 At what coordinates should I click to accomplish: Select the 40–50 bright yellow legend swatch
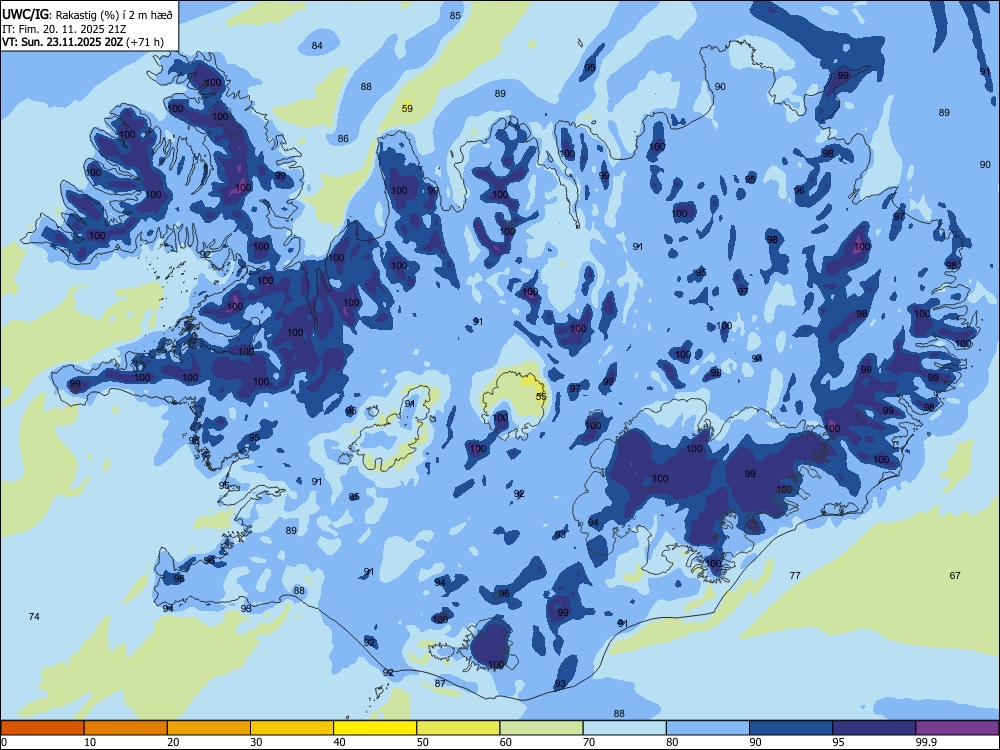click(375, 728)
